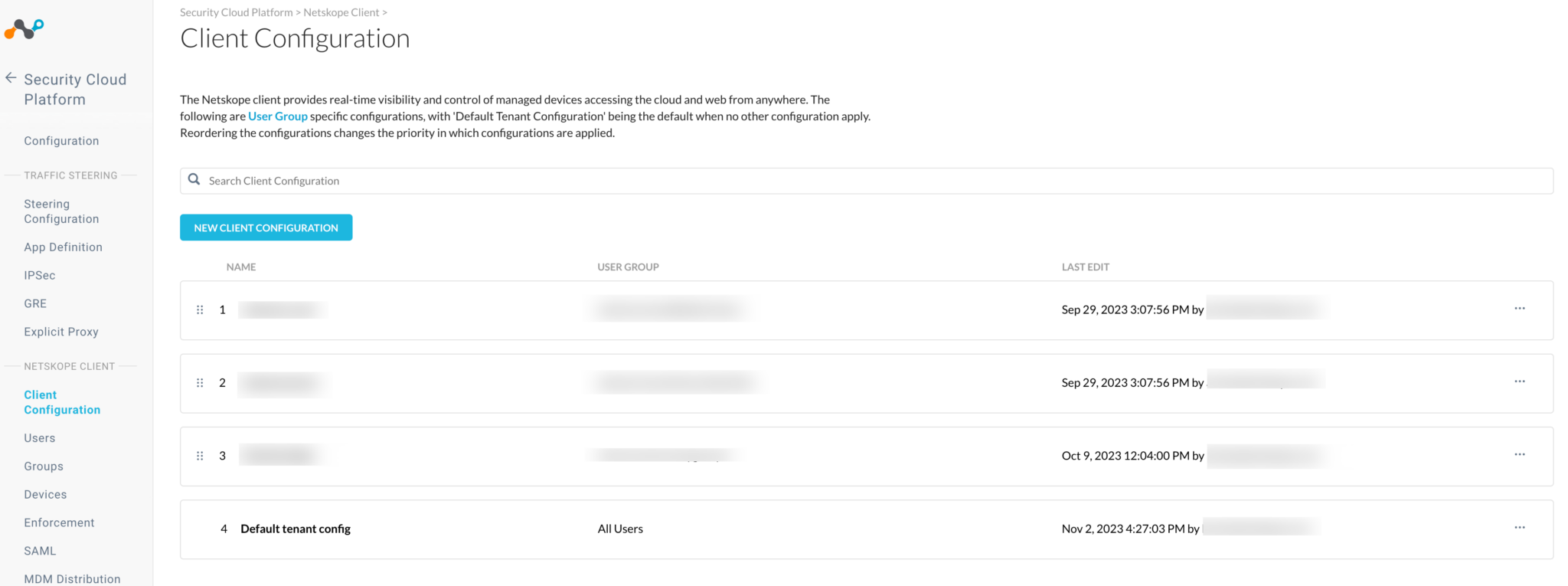The image size is (1568, 586).
Task: Click the back arrow beside Security Cloud Platform
Action: tap(11, 78)
